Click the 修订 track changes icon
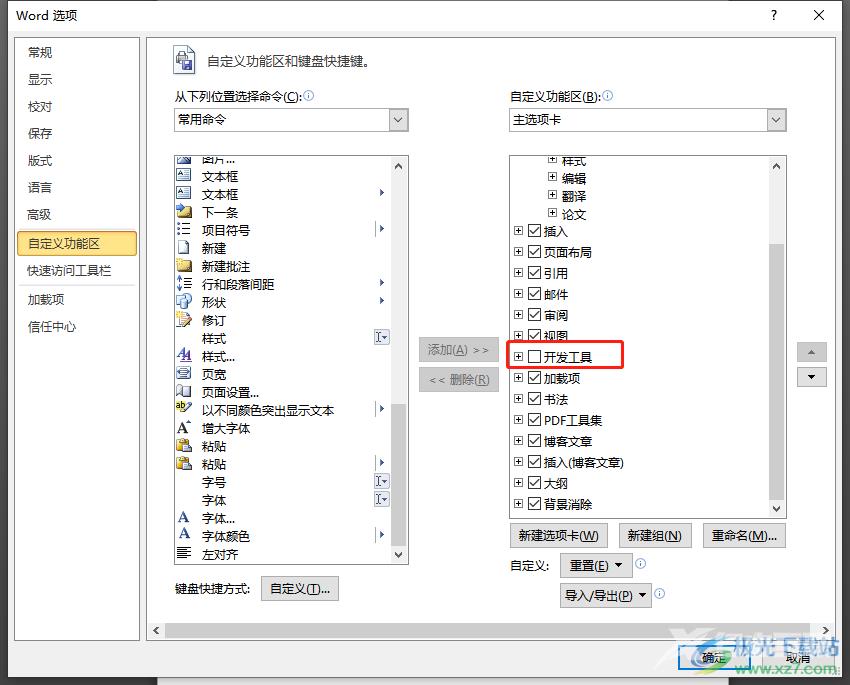 184,319
